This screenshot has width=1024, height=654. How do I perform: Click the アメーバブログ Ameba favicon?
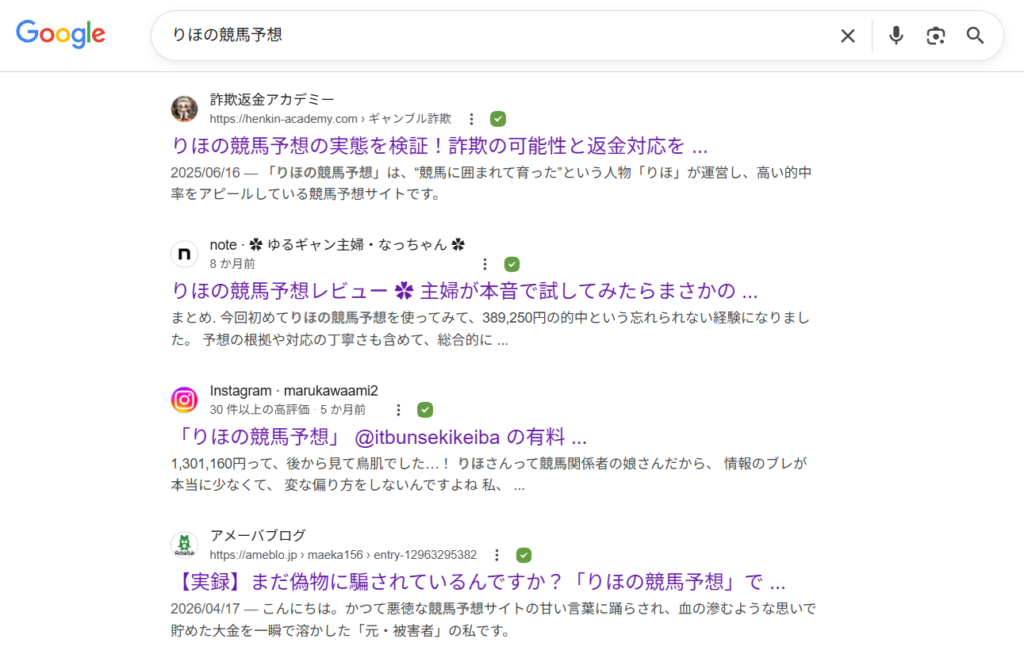pos(184,544)
